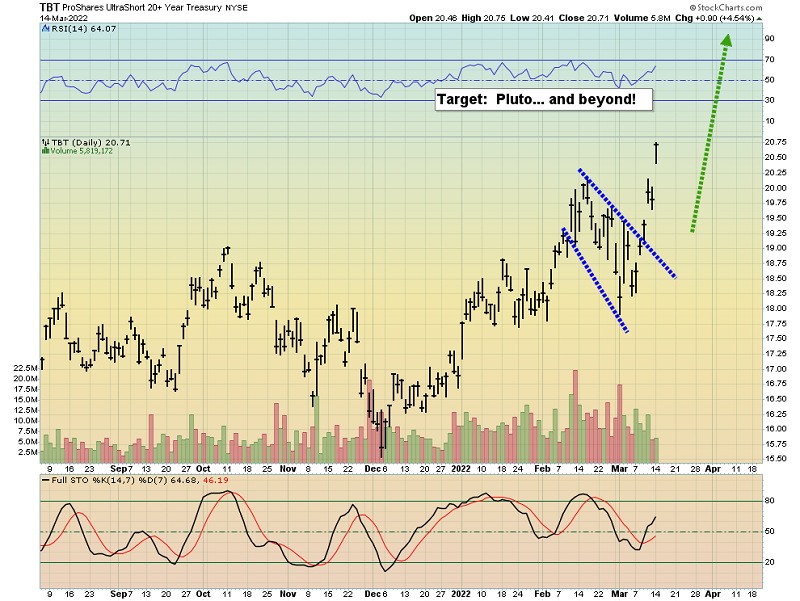Click the RSI 30 level label
Image resolution: width=800 pixels, height=601 pixels.
coord(769,101)
